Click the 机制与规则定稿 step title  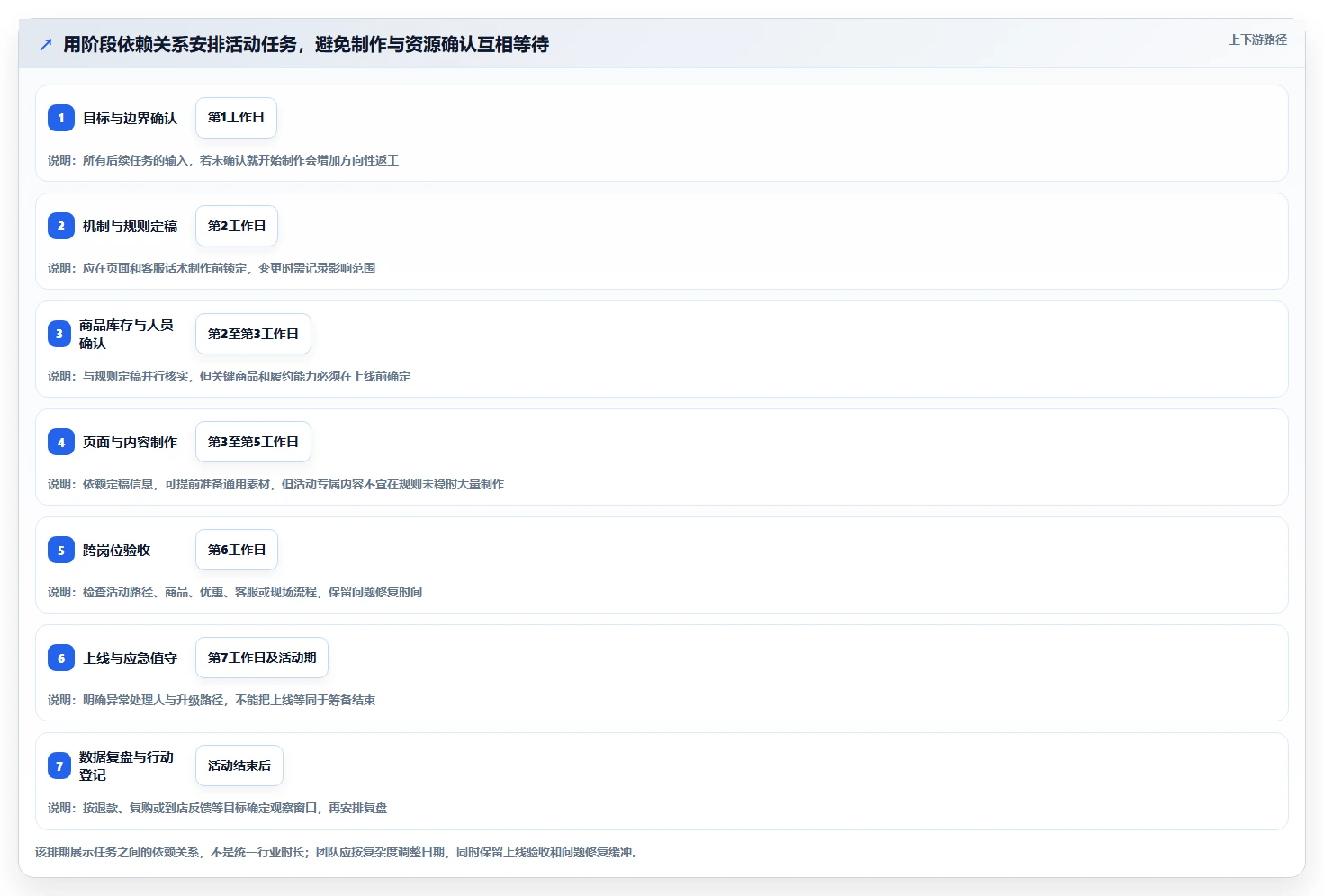pyautogui.click(x=130, y=226)
